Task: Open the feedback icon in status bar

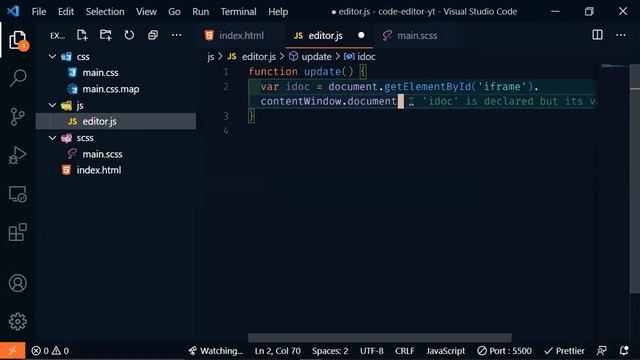Action: pyautogui.click(x=601, y=351)
